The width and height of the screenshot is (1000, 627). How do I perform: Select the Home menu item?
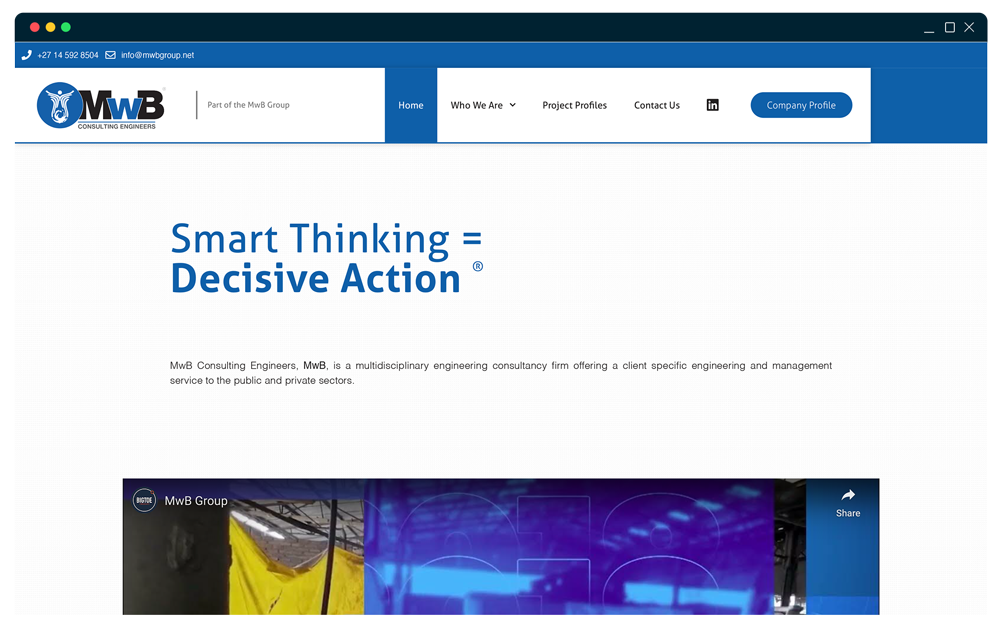(x=411, y=105)
